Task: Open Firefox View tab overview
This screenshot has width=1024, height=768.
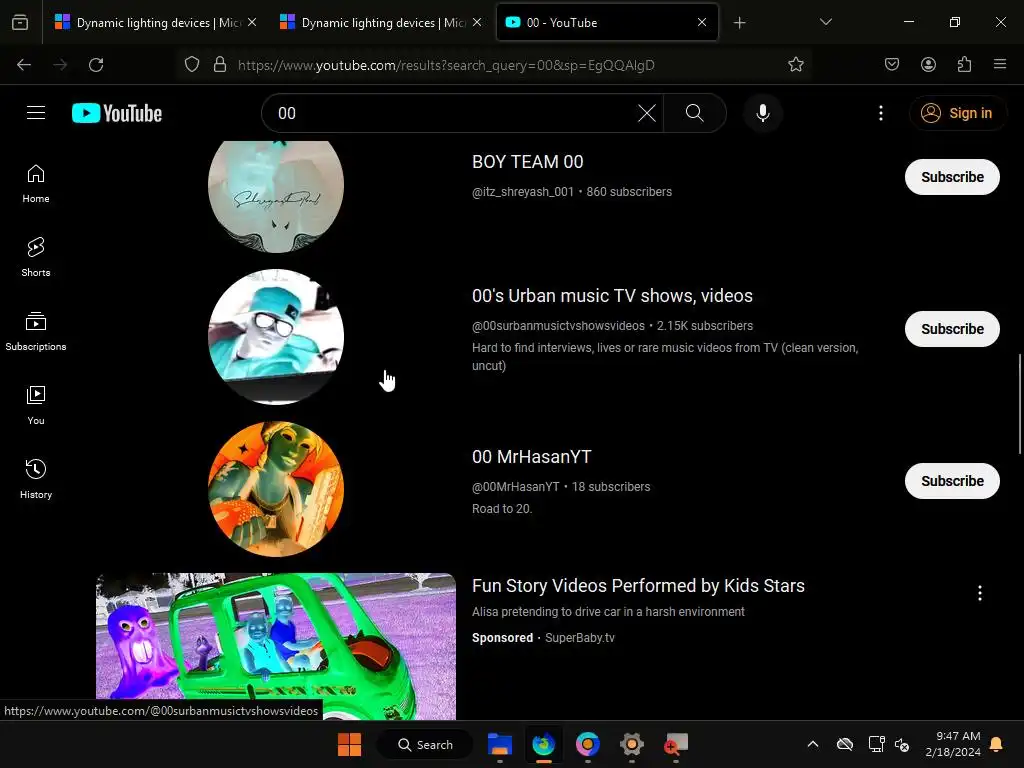Action: tap(20, 23)
